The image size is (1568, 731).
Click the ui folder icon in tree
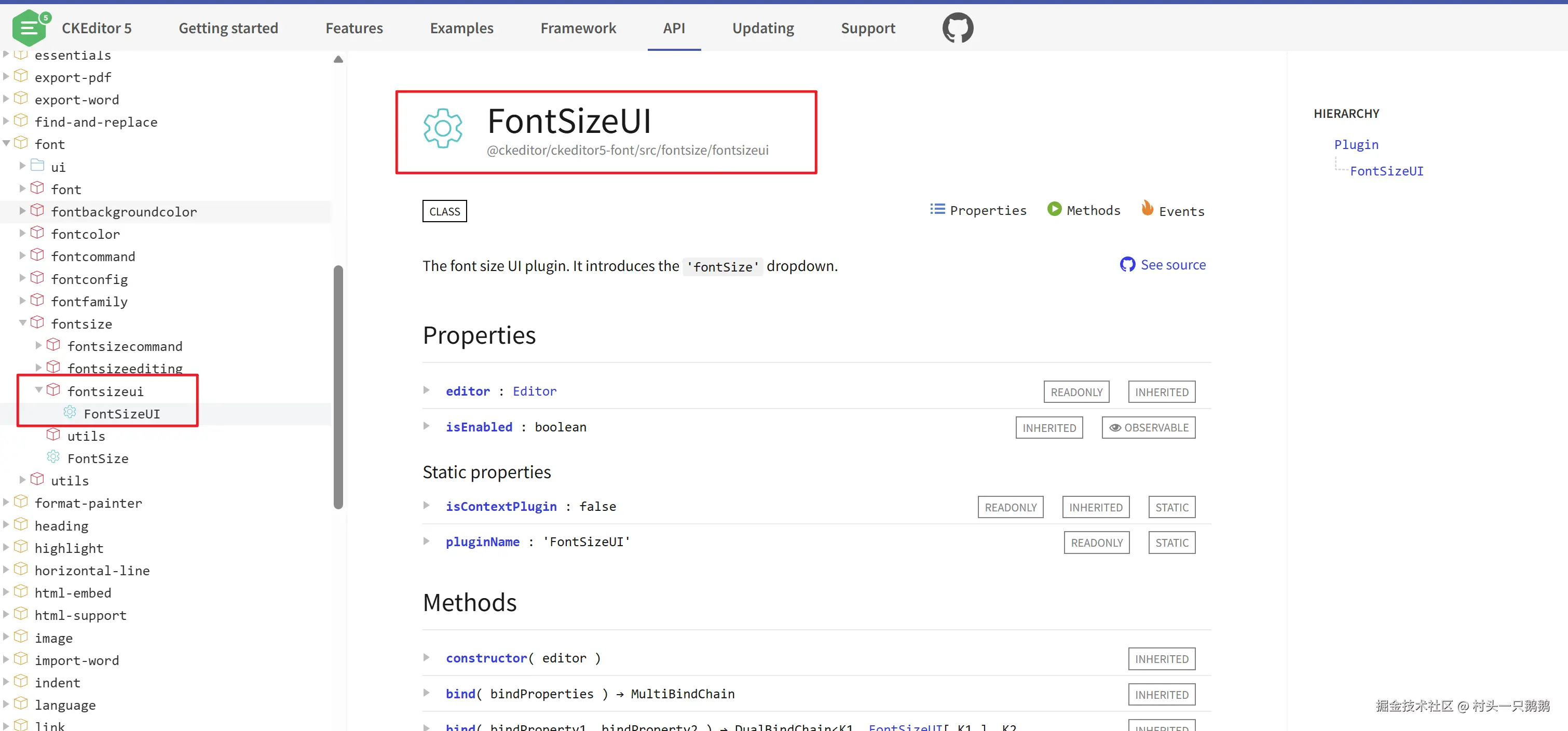38,166
